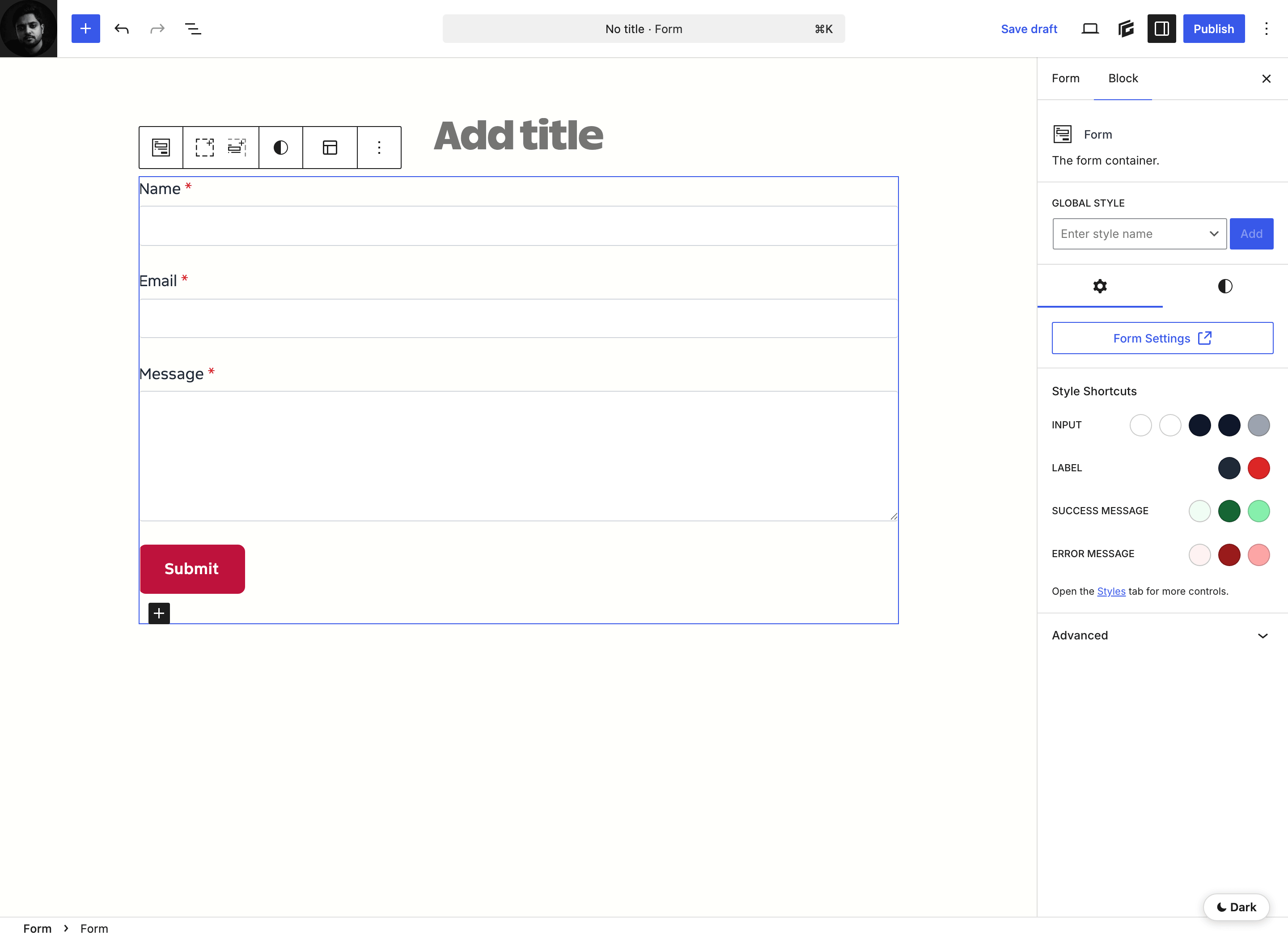Close the settings sidebar
1288x939 pixels.
(x=1267, y=78)
